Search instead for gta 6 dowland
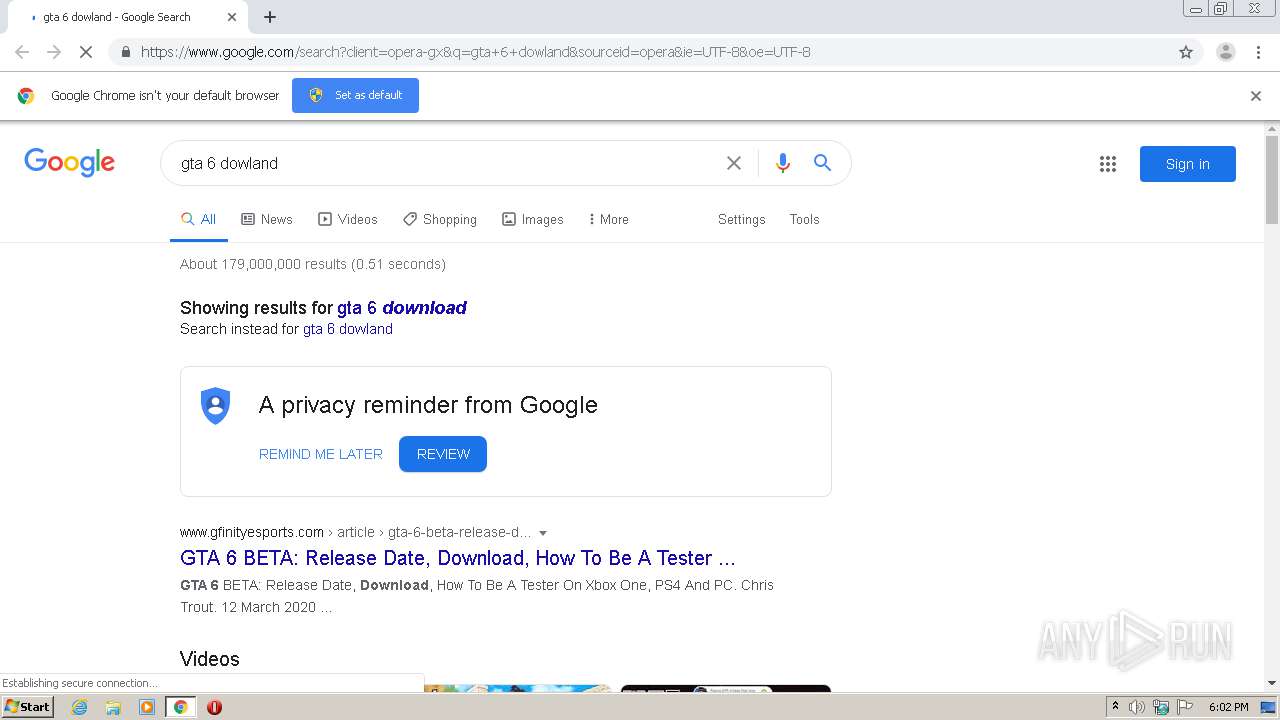 click(348, 329)
